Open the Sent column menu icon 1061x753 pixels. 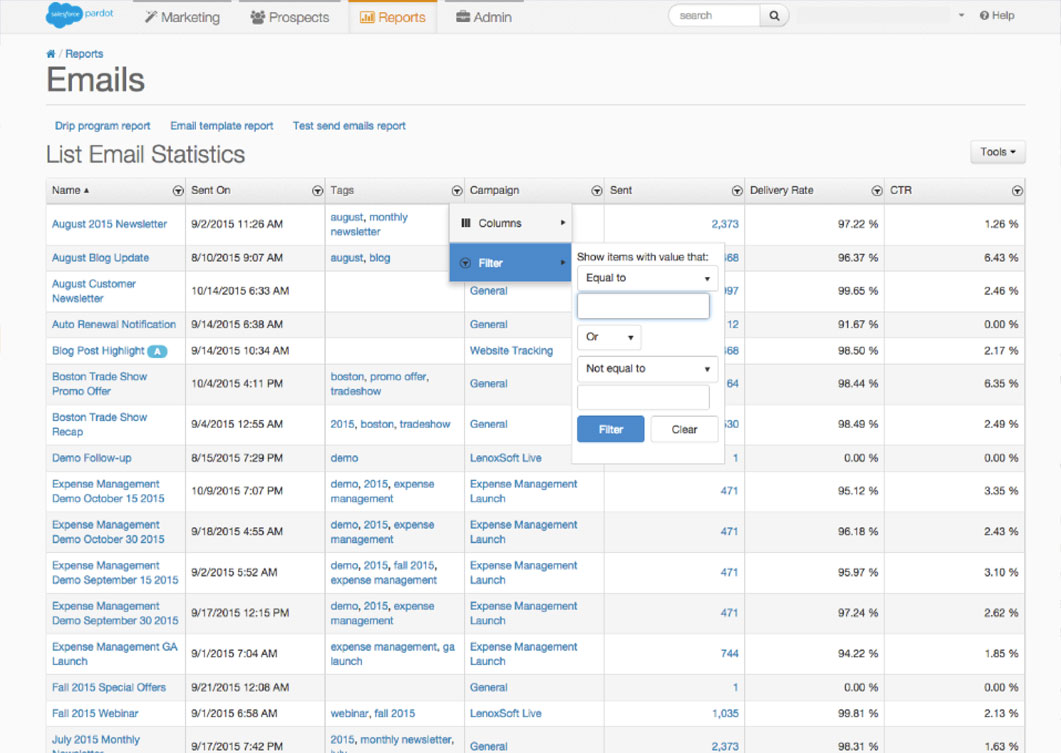click(737, 191)
